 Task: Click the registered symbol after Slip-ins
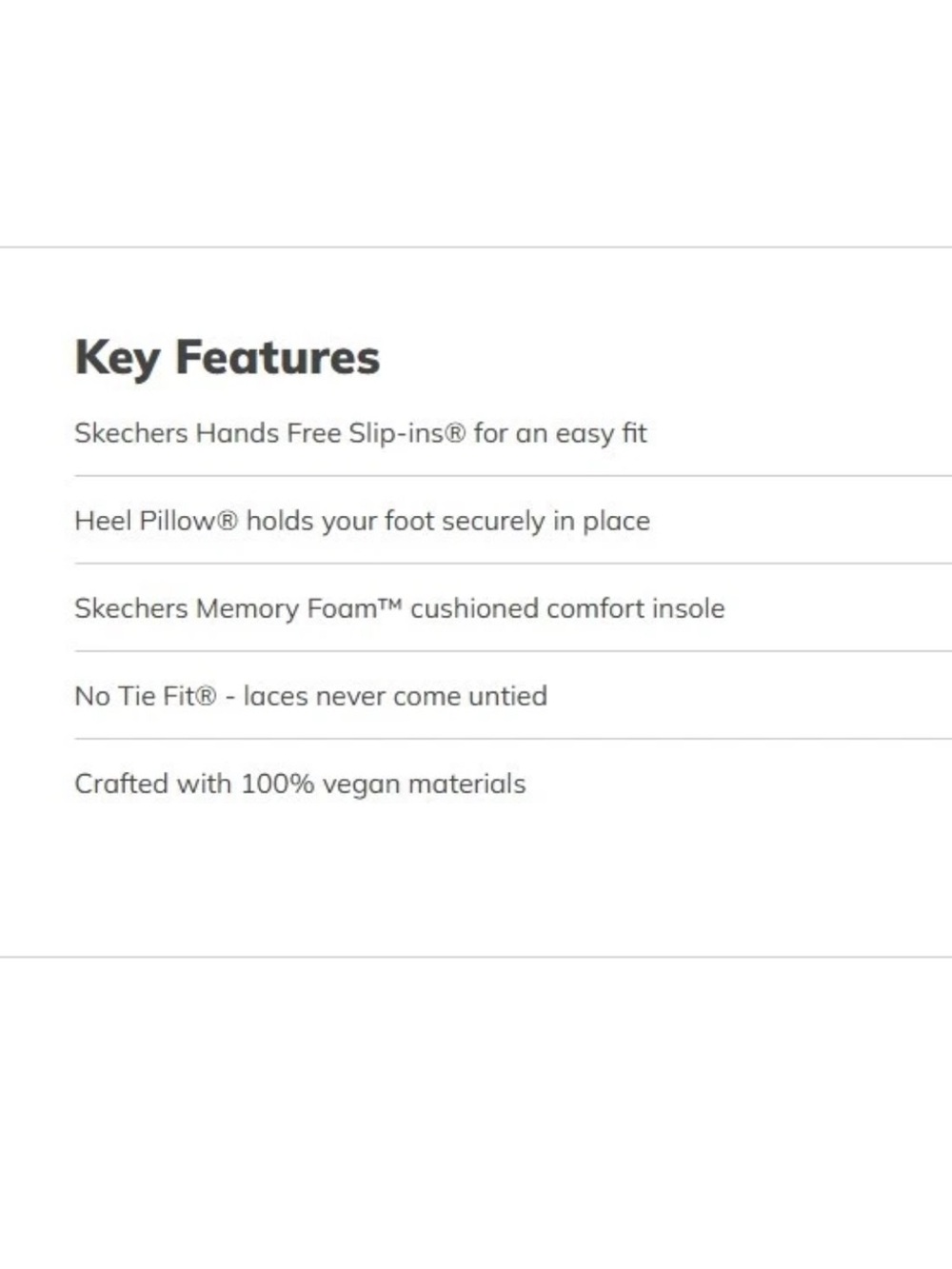coord(456,434)
